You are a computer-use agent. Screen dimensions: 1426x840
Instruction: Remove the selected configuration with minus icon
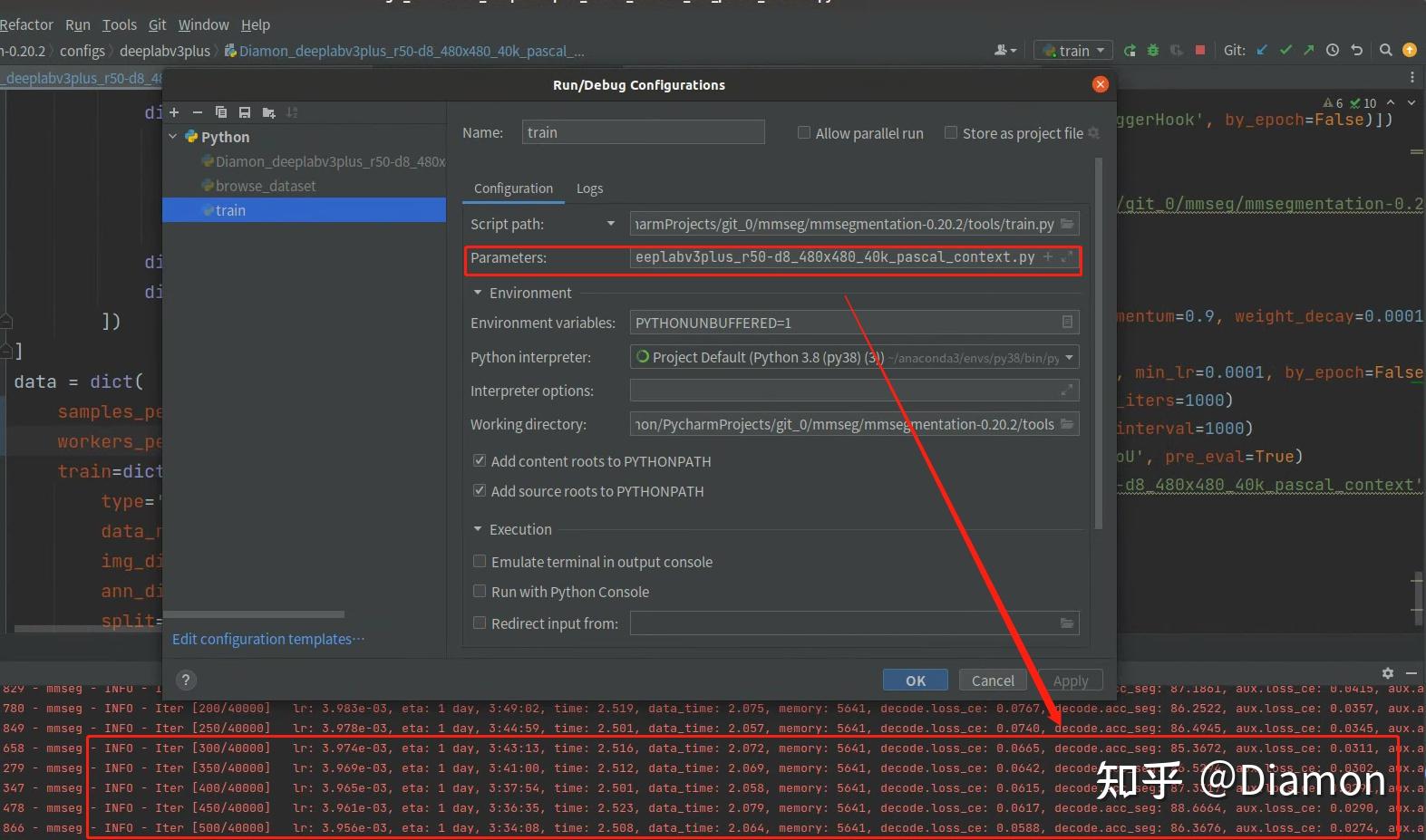[197, 112]
